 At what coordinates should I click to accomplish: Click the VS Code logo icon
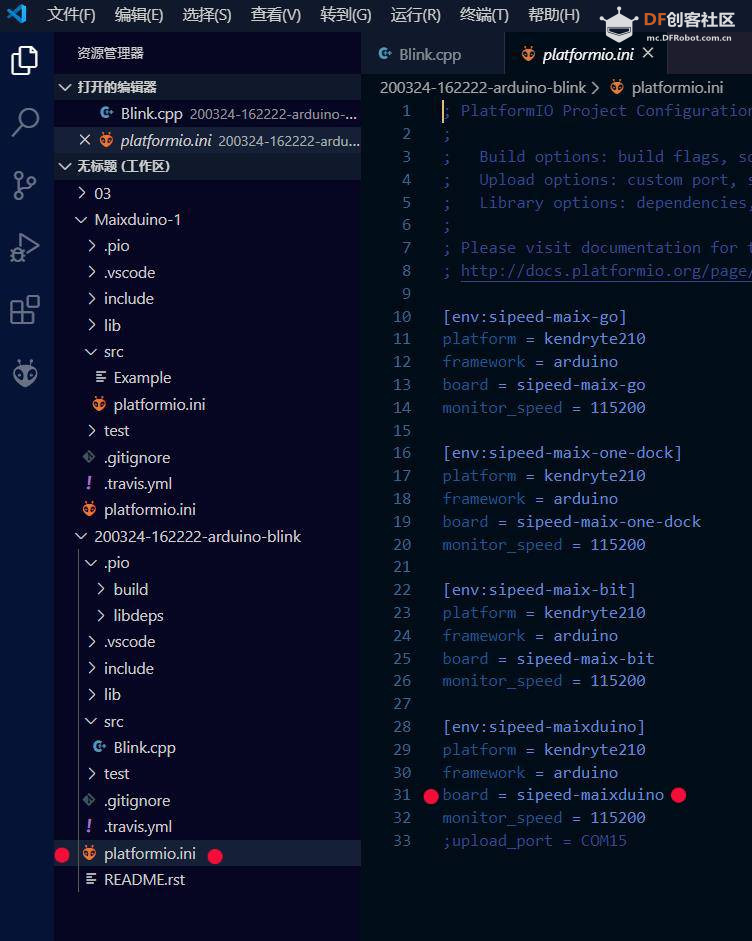coord(16,13)
